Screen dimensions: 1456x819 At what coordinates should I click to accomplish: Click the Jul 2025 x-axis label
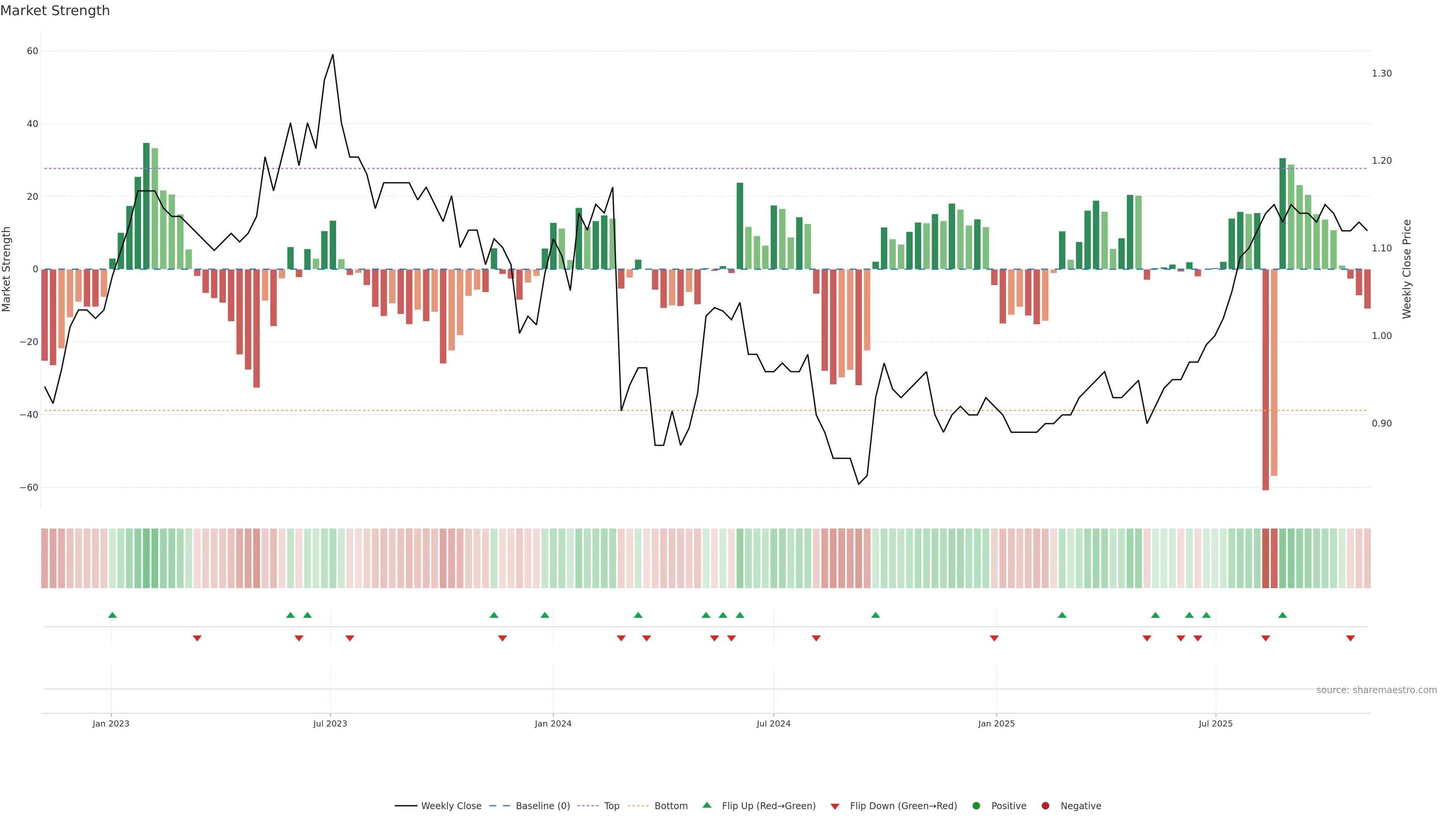pyautogui.click(x=1215, y=723)
